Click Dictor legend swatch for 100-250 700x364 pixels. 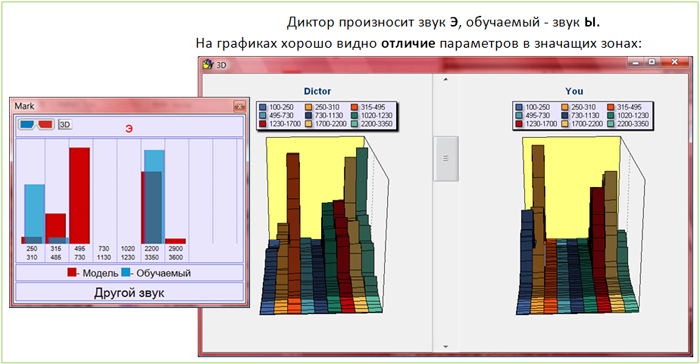(x=263, y=107)
